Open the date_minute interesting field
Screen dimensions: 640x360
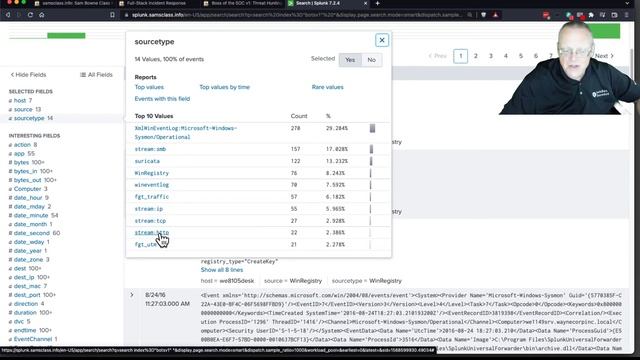(31, 216)
